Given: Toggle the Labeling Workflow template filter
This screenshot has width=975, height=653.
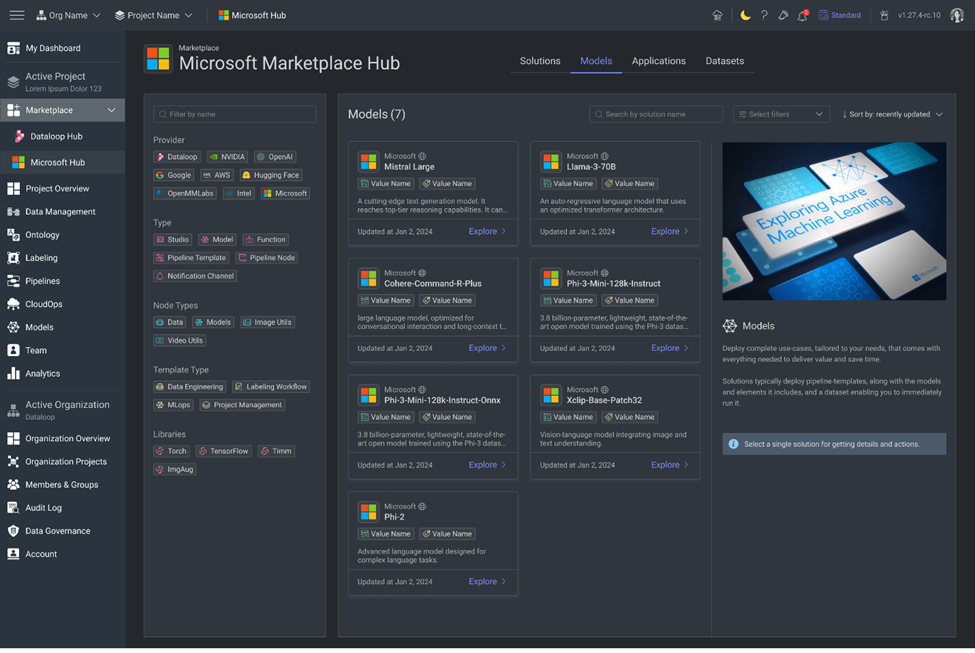Looking at the screenshot, I should click(x=271, y=387).
